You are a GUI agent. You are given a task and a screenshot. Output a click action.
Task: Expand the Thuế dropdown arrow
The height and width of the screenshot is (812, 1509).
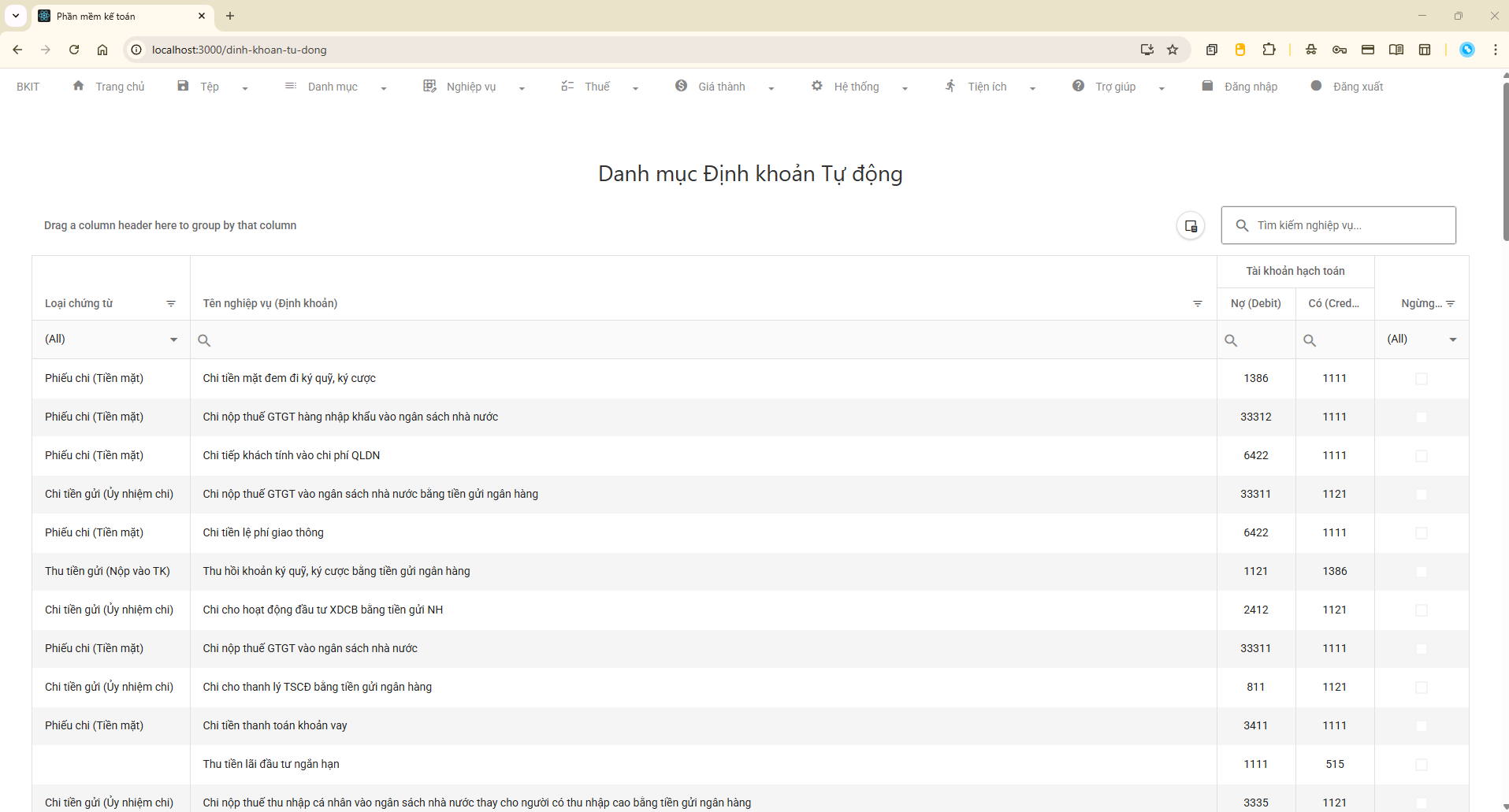pyautogui.click(x=635, y=88)
